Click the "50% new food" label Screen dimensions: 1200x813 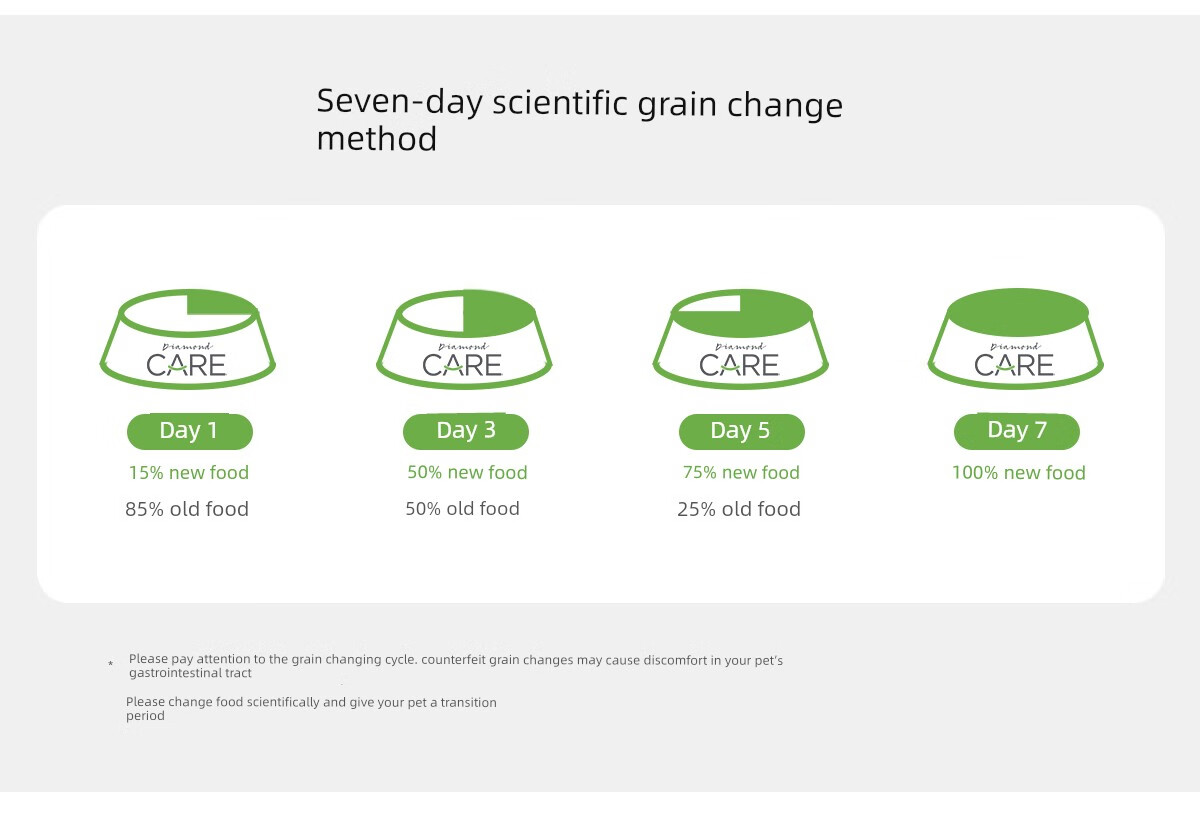(467, 473)
